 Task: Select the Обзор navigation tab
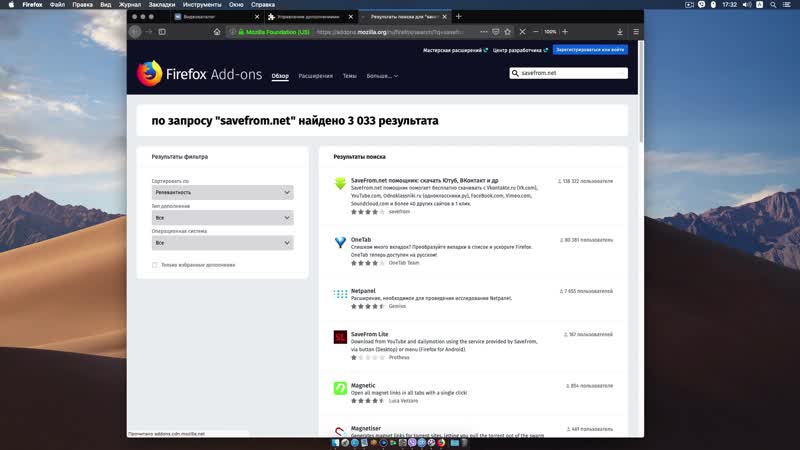(280, 76)
